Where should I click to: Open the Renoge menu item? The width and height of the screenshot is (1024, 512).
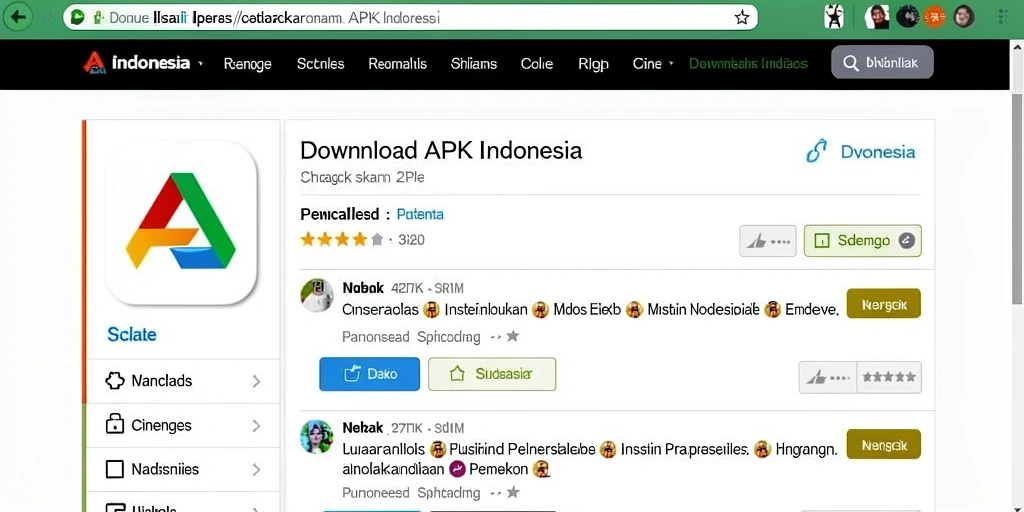click(248, 63)
